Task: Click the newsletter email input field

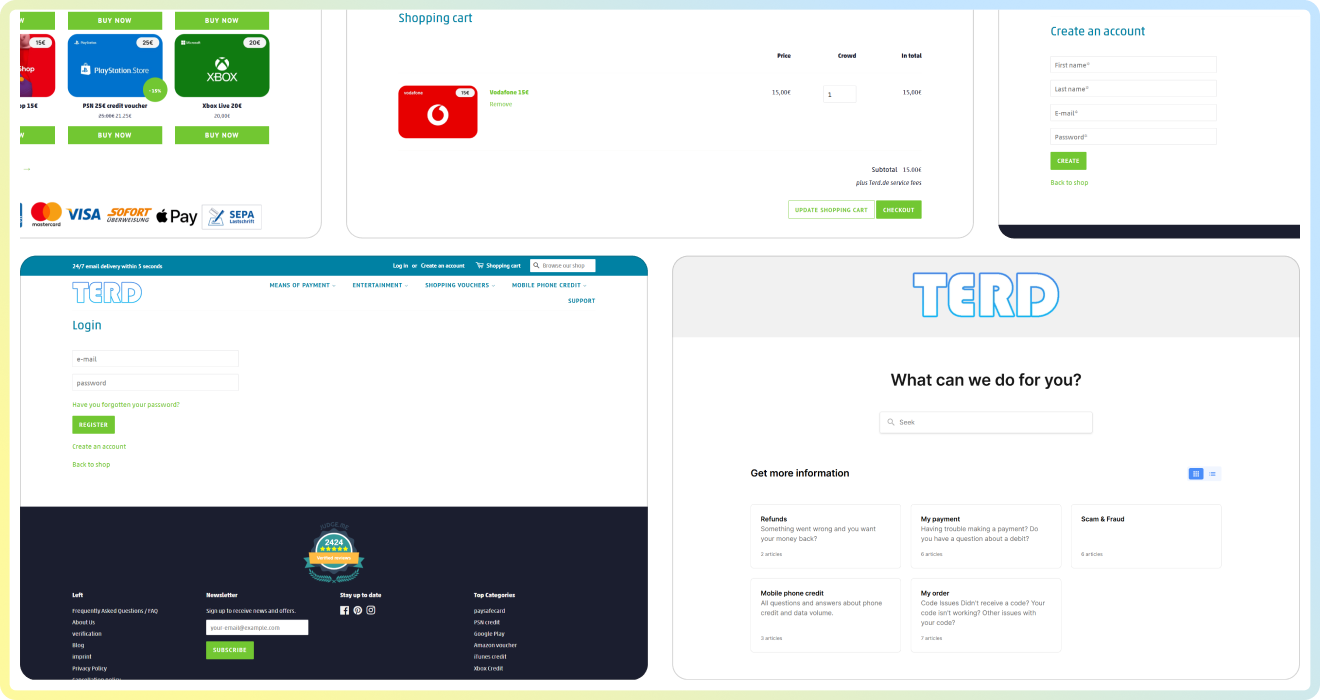Action: [x=257, y=628]
